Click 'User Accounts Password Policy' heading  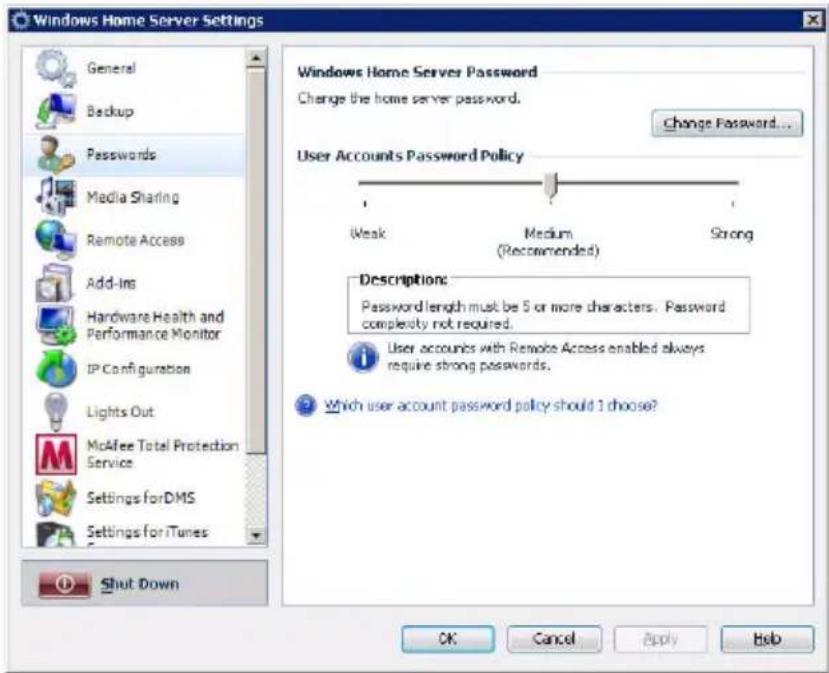(410, 155)
